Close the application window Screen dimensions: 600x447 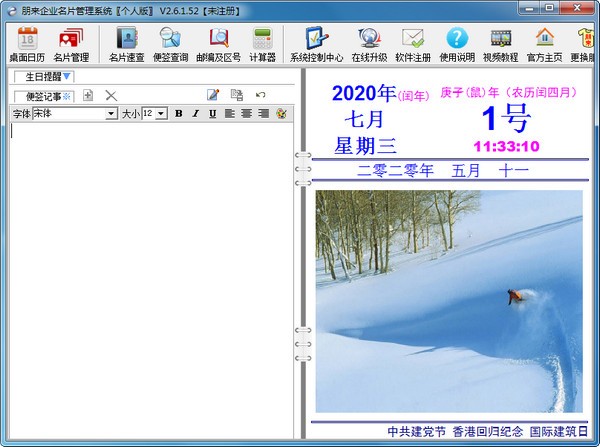[577, 8]
